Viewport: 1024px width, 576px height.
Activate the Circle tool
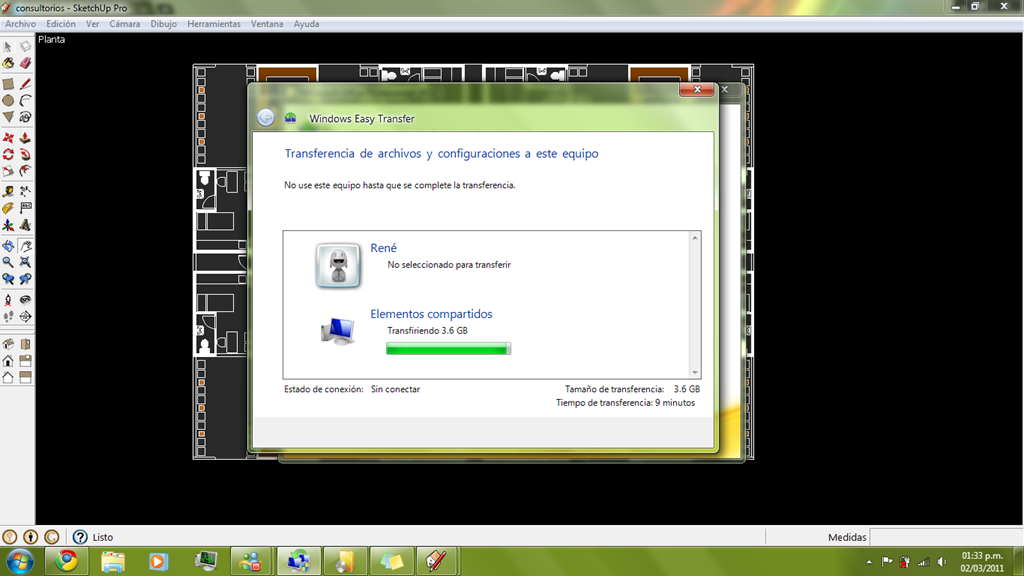click(x=8, y=101)
